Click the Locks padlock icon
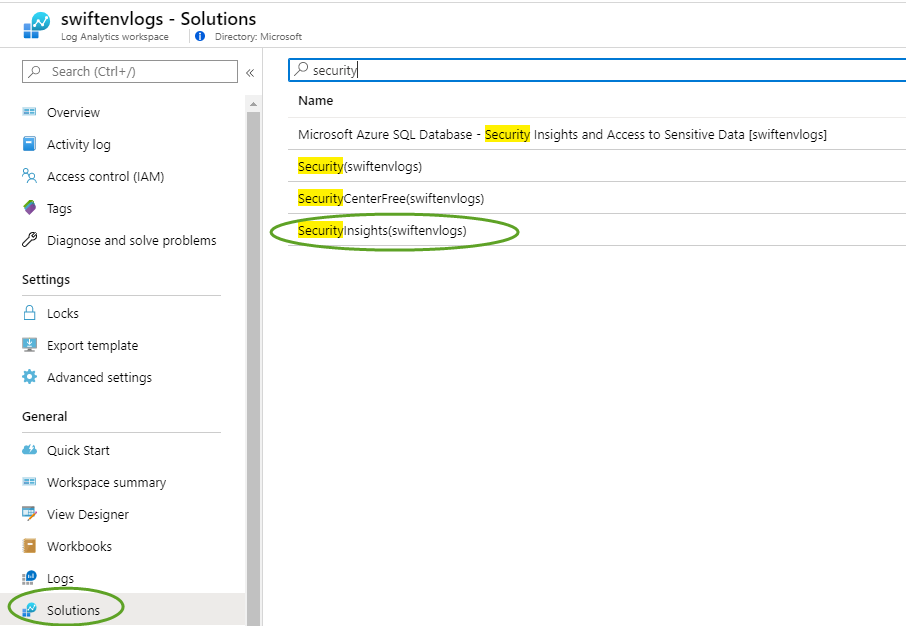 [x=29, y=313]
